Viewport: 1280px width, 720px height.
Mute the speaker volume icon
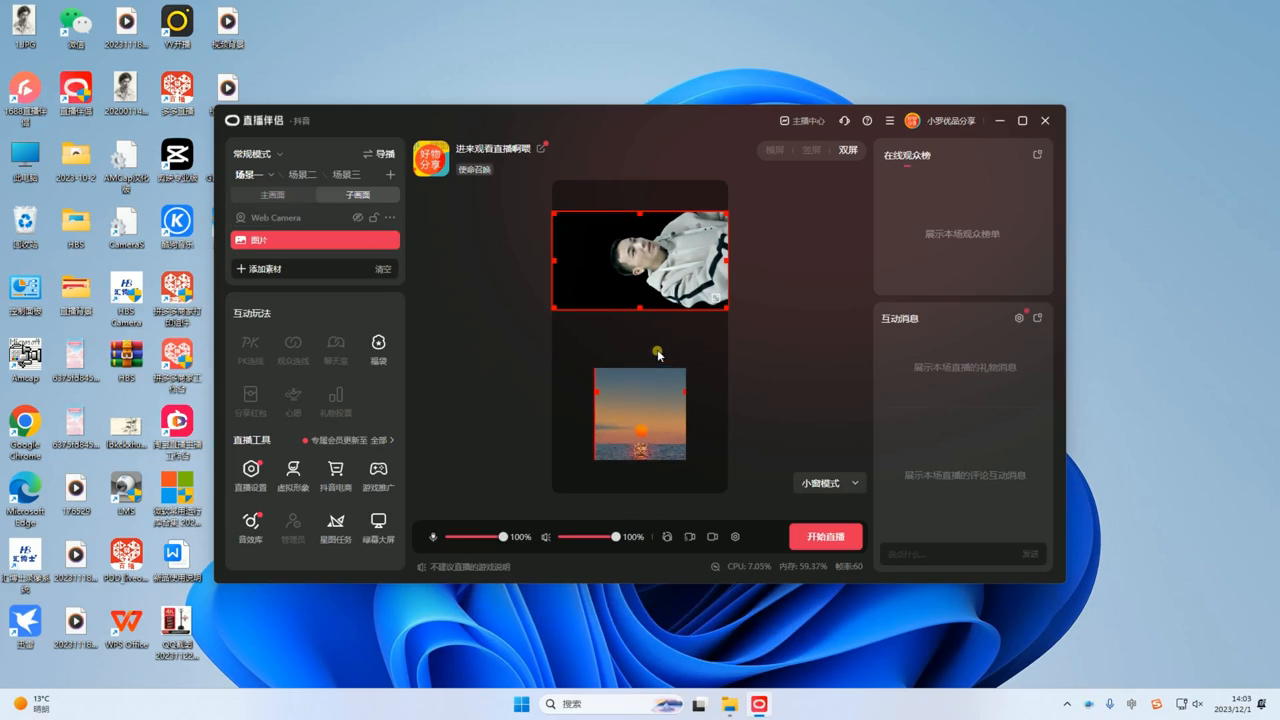[546, 537]
